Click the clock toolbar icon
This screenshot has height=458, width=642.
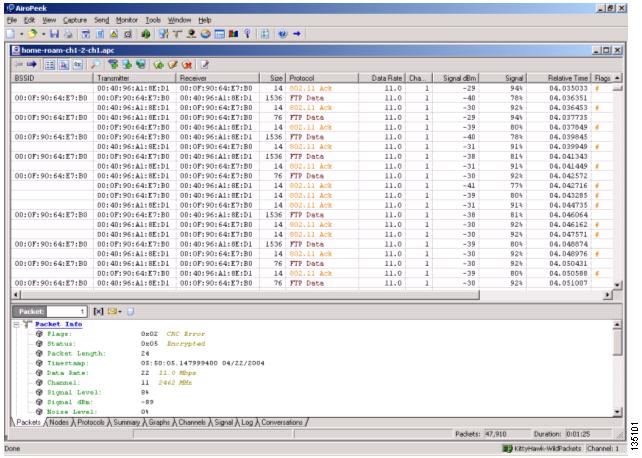128,34
